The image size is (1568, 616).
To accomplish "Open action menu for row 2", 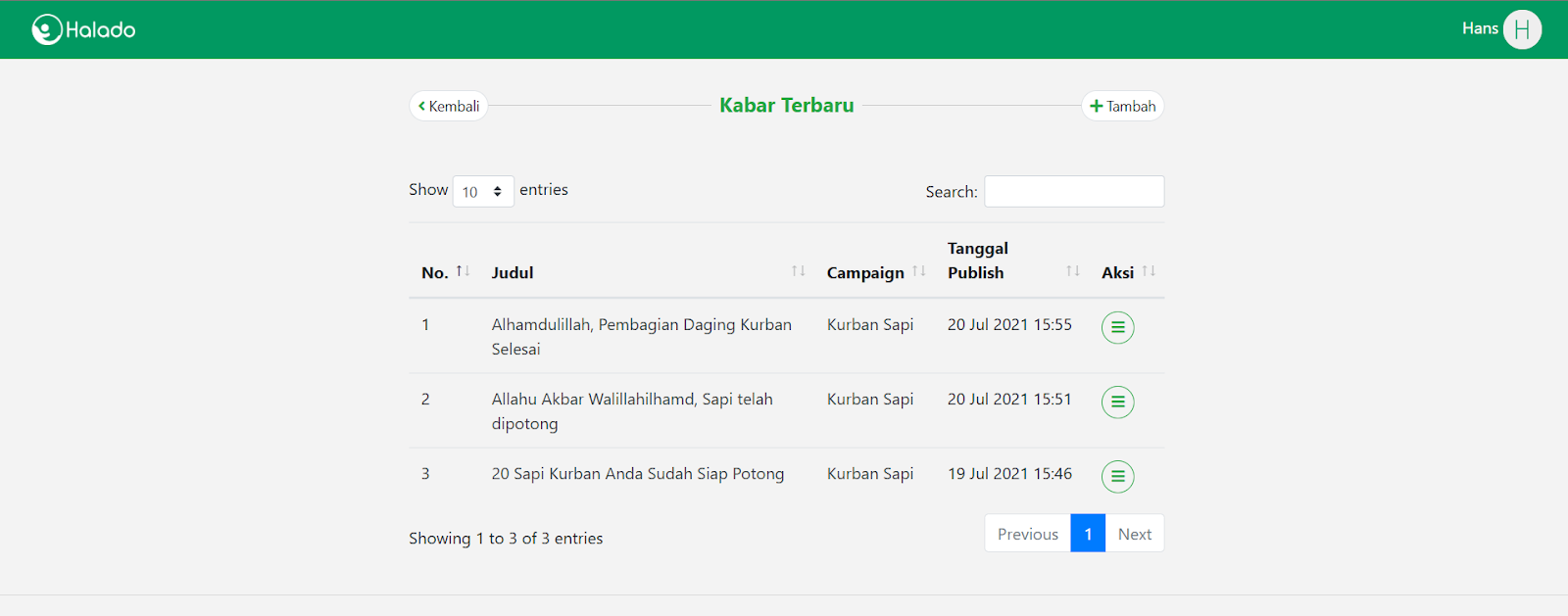I will [1117, 403].
